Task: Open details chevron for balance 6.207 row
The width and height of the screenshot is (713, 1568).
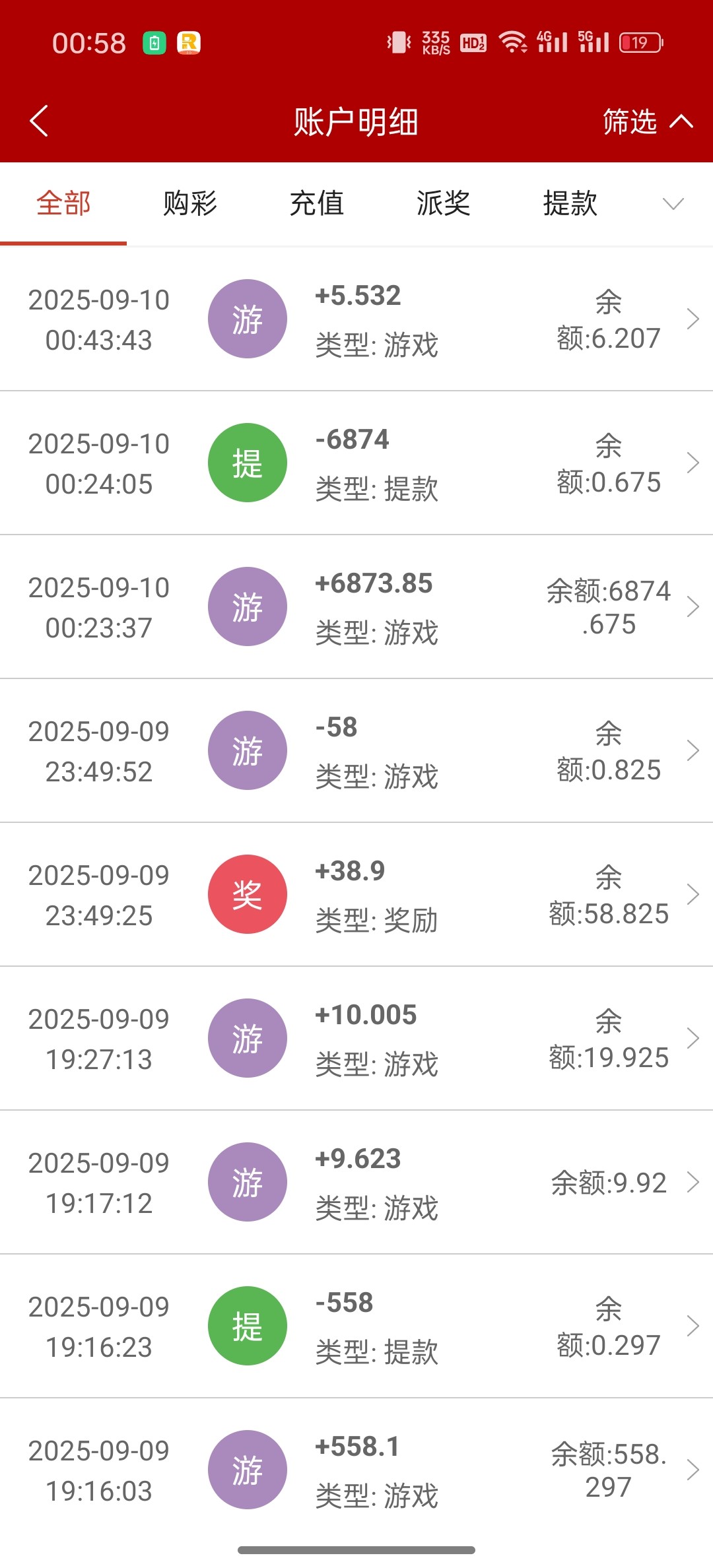Action: (693, 319)
